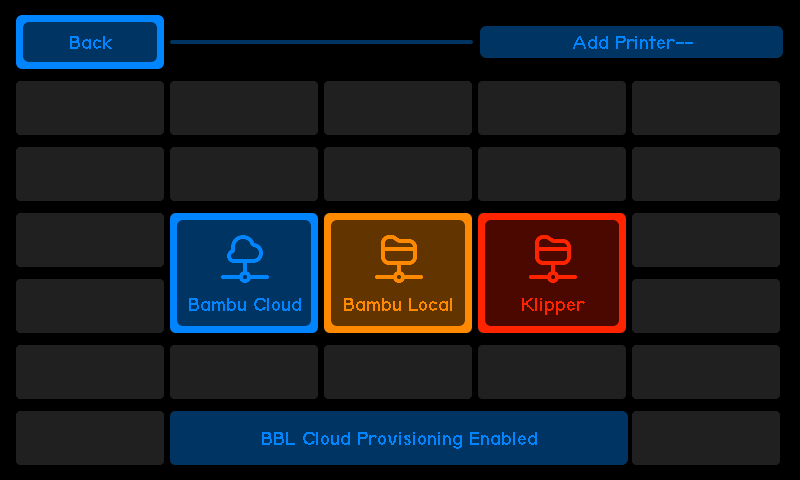Click the orange network folder icon
This screenshot has height=480, width=800.
[x=399, y=259]
